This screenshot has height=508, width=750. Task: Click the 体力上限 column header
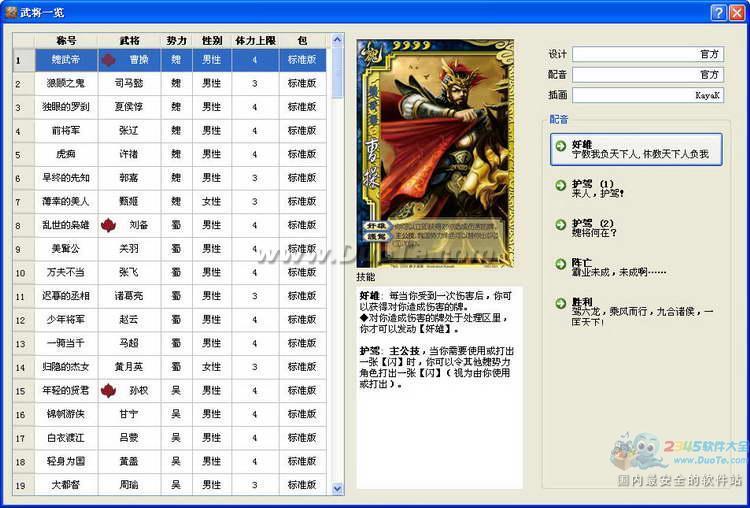pyautogui.click(x=255, y=40)
